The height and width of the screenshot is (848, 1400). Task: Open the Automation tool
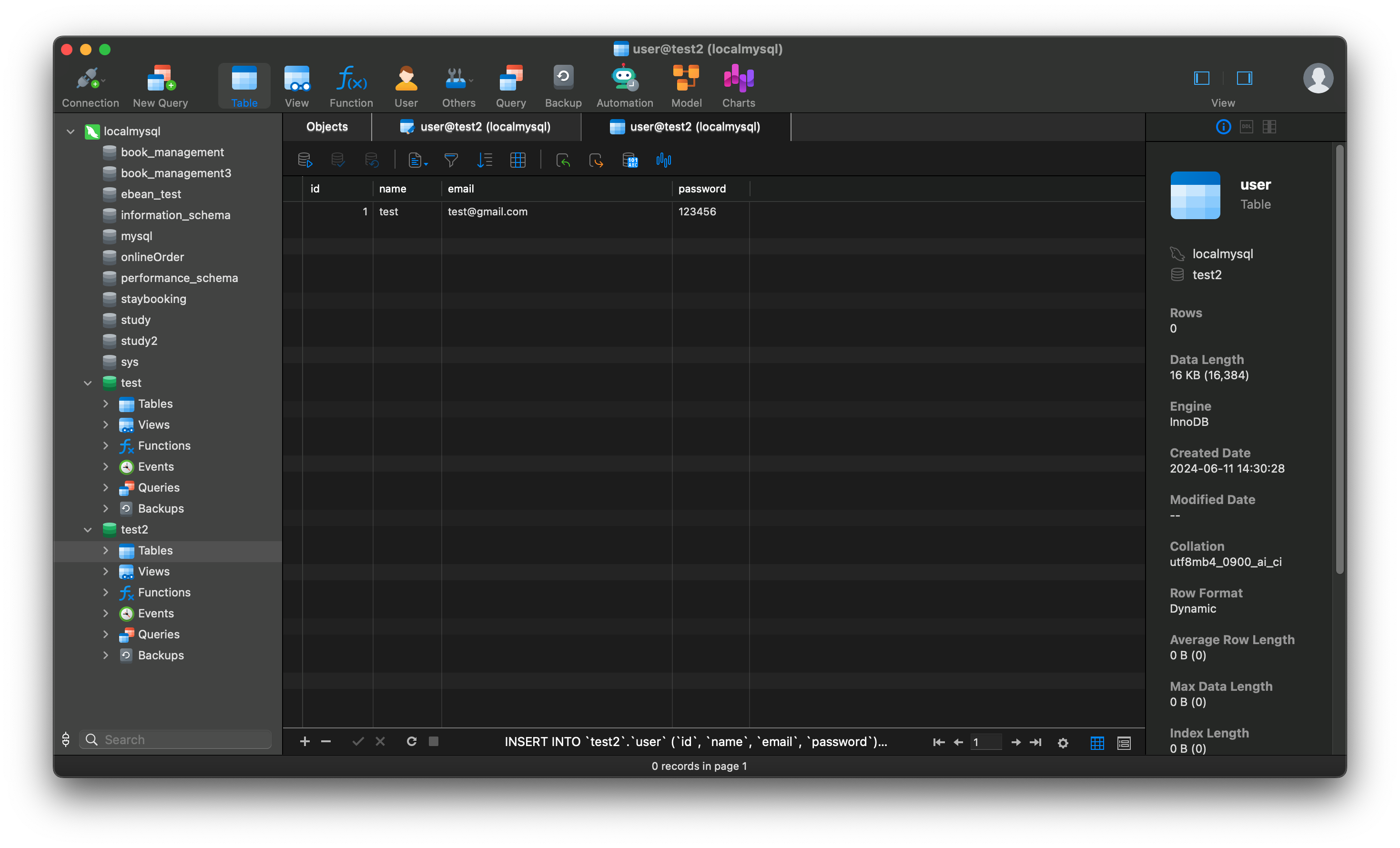click(x=624, y=85)
